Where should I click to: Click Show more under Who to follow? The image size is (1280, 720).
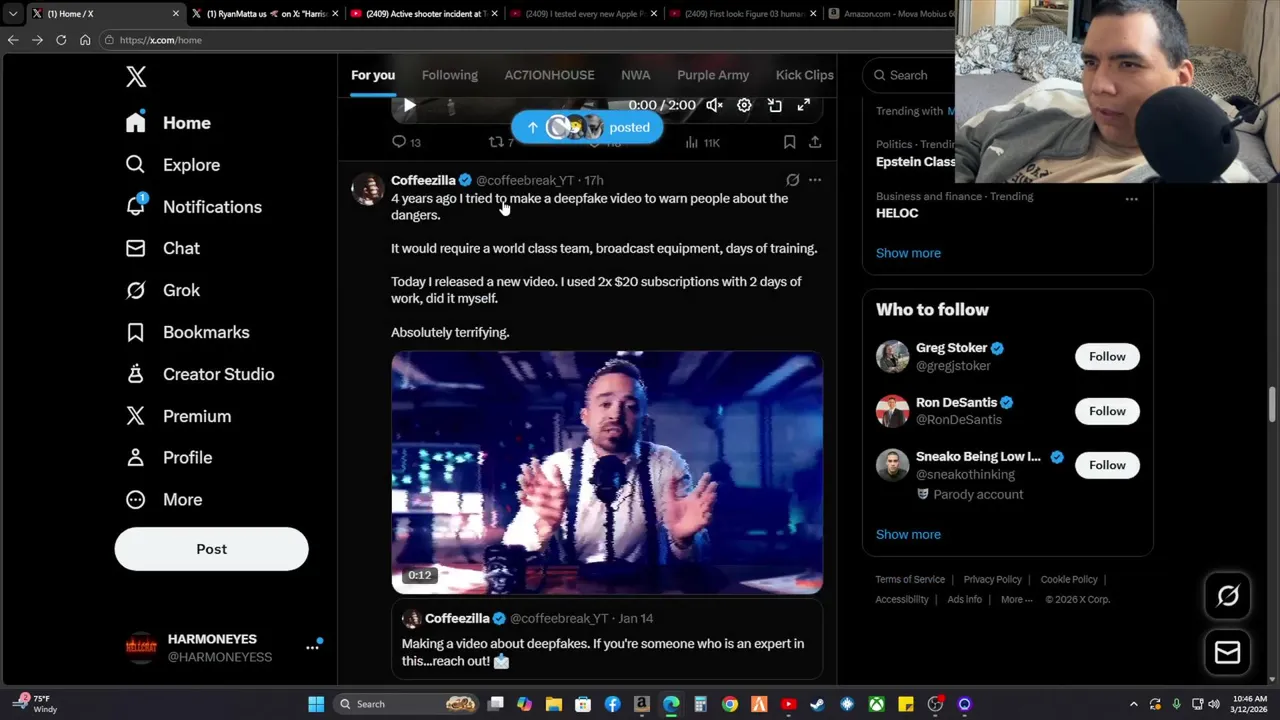point(908,534)
